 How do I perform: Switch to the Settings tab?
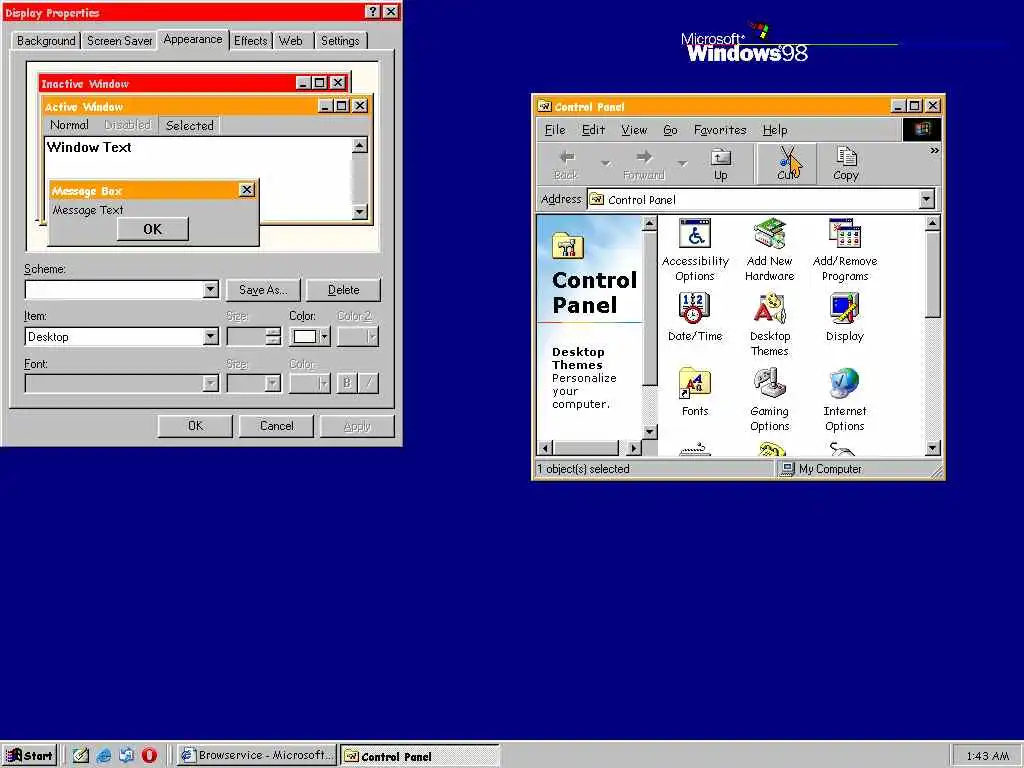(x=340, y=40)
